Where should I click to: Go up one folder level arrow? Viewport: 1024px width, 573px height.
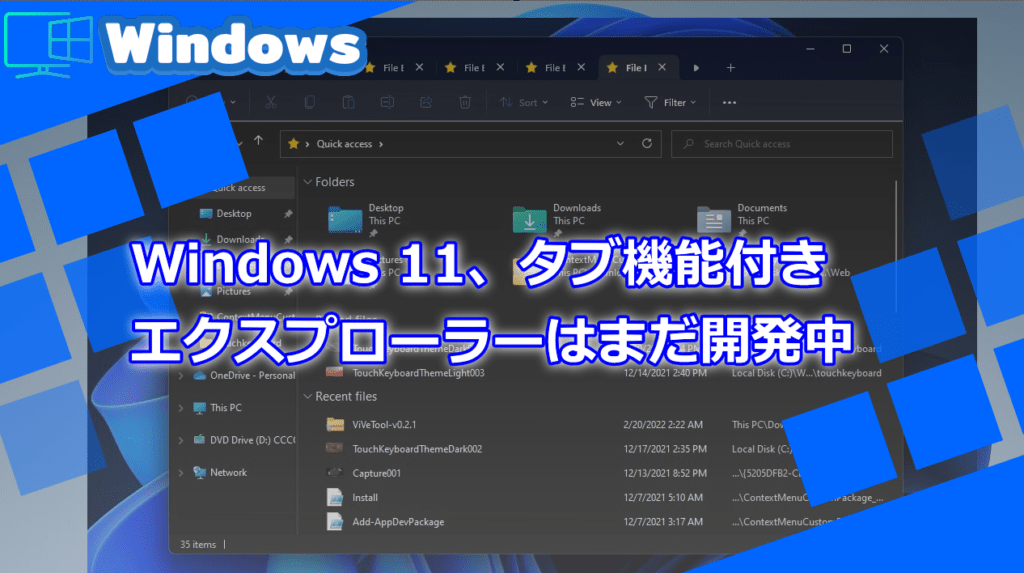259,140
